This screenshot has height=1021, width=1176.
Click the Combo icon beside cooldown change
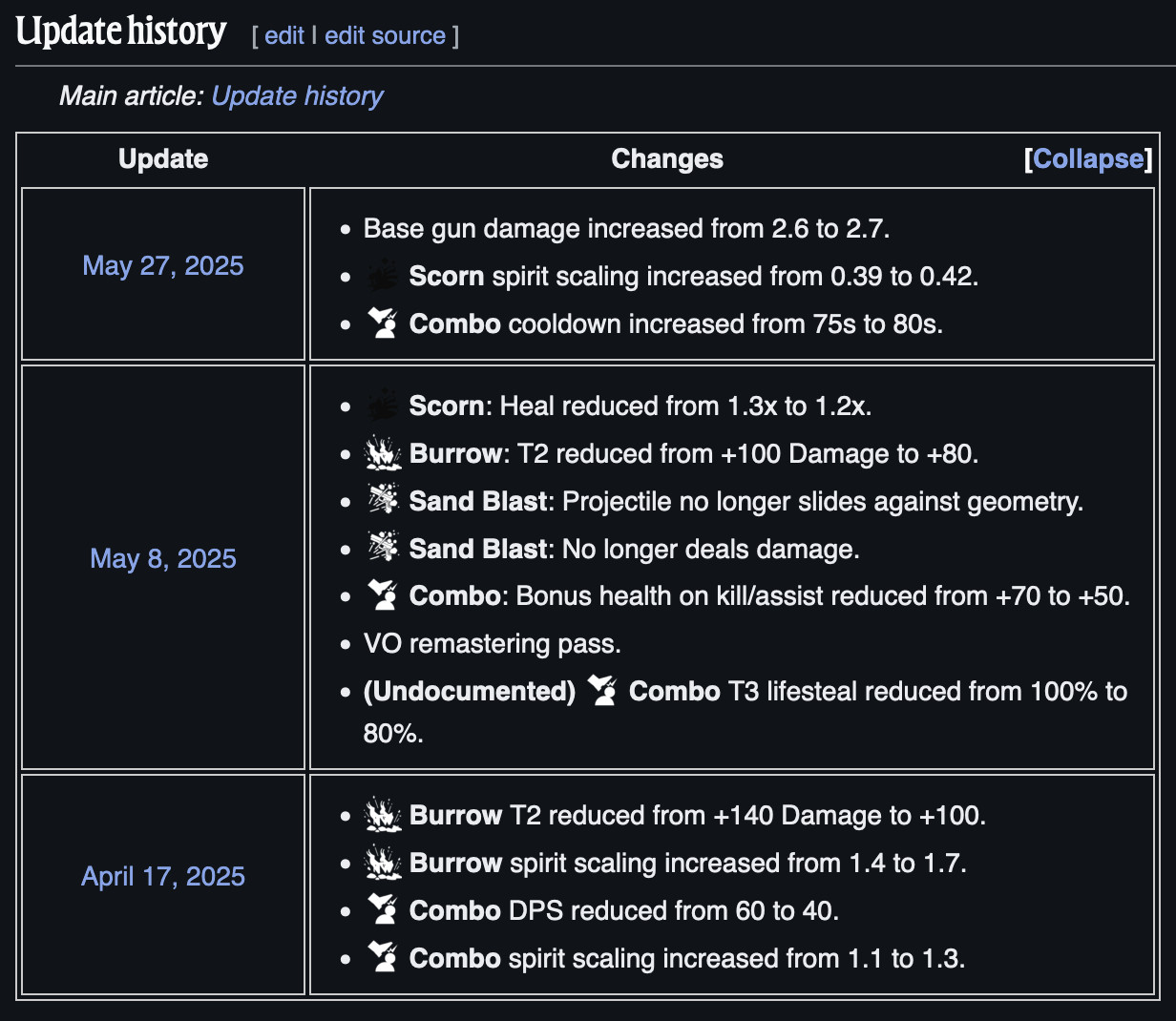[383, 323]
